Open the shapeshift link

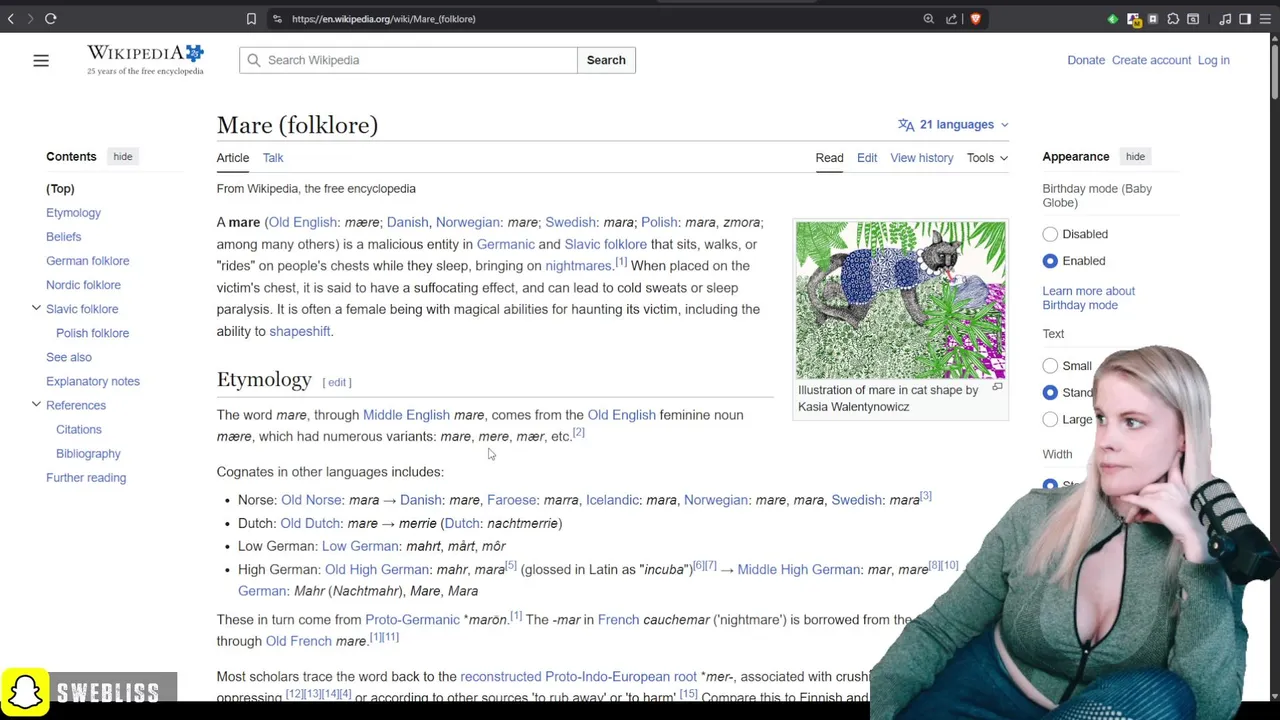[299, 332]
